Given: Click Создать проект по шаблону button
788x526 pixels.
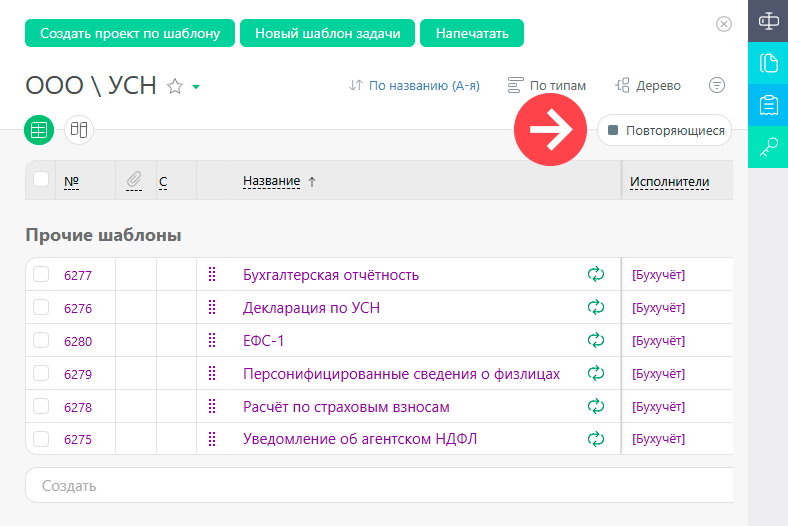Looking at the screenshot, I should click(130, 33).
